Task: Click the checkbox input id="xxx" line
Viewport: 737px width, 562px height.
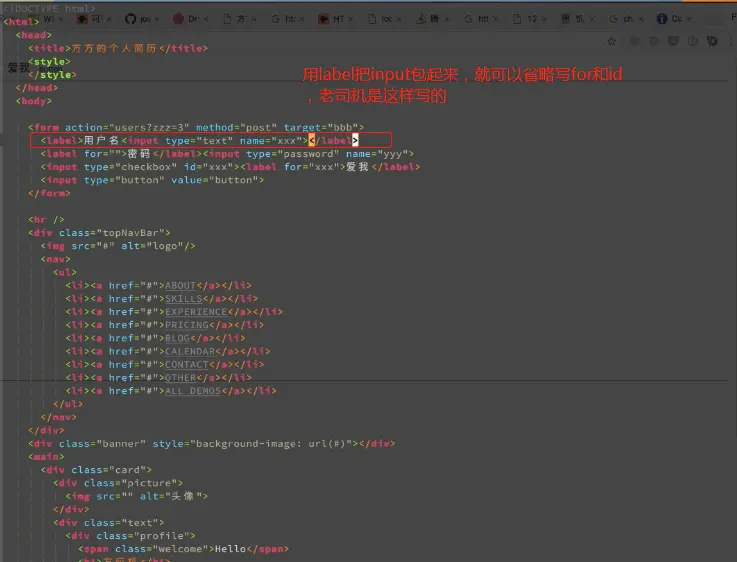Action: 230,167
